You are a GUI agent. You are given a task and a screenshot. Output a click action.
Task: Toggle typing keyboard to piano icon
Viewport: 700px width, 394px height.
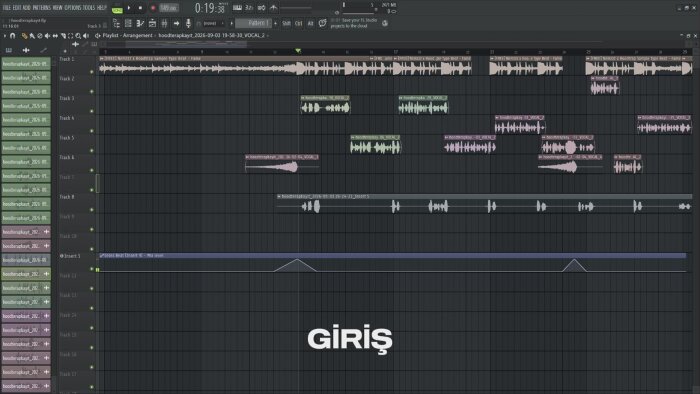[238, 8]
